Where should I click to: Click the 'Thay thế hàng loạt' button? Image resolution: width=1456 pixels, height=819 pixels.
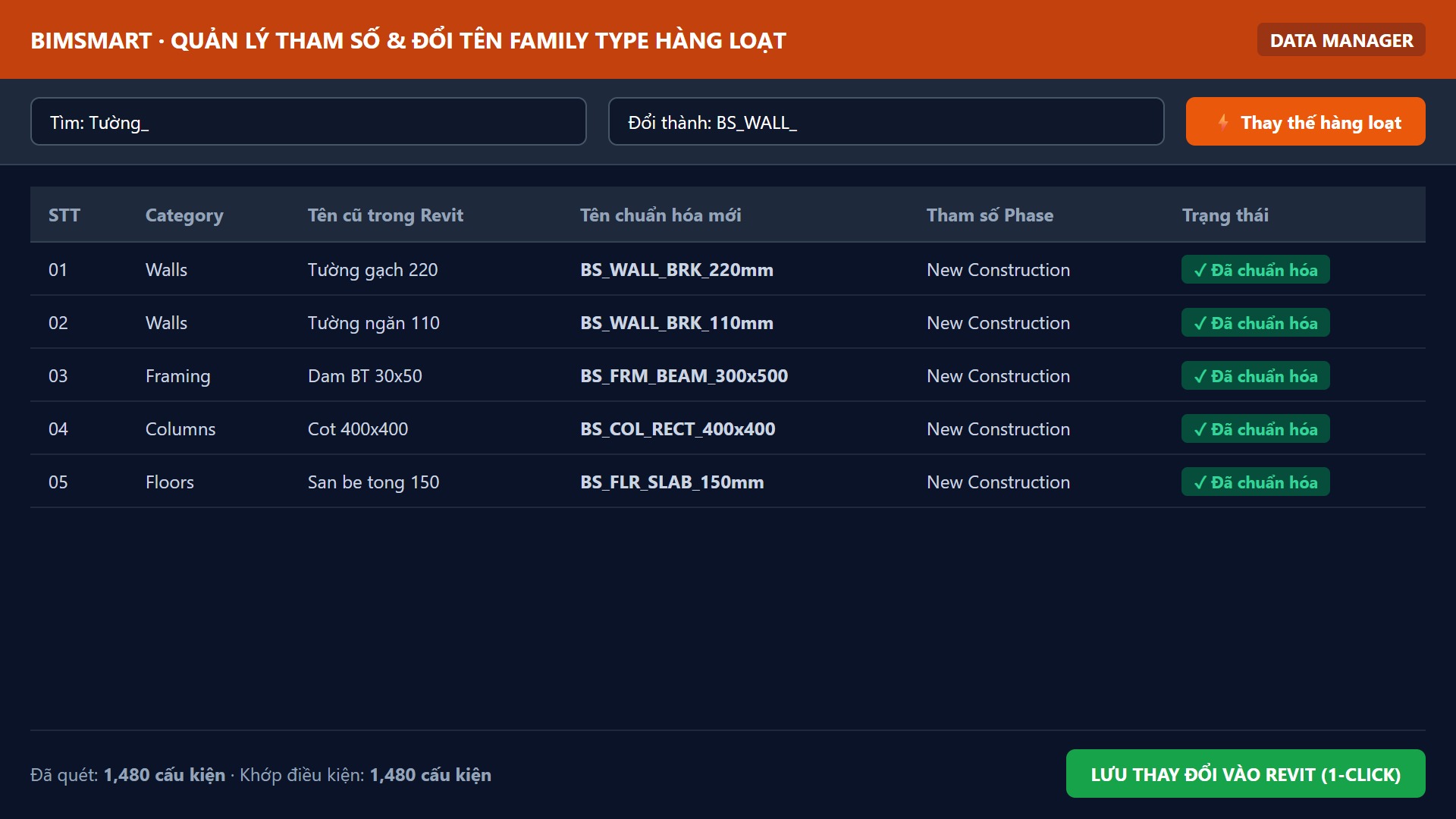click(1305, 121)
